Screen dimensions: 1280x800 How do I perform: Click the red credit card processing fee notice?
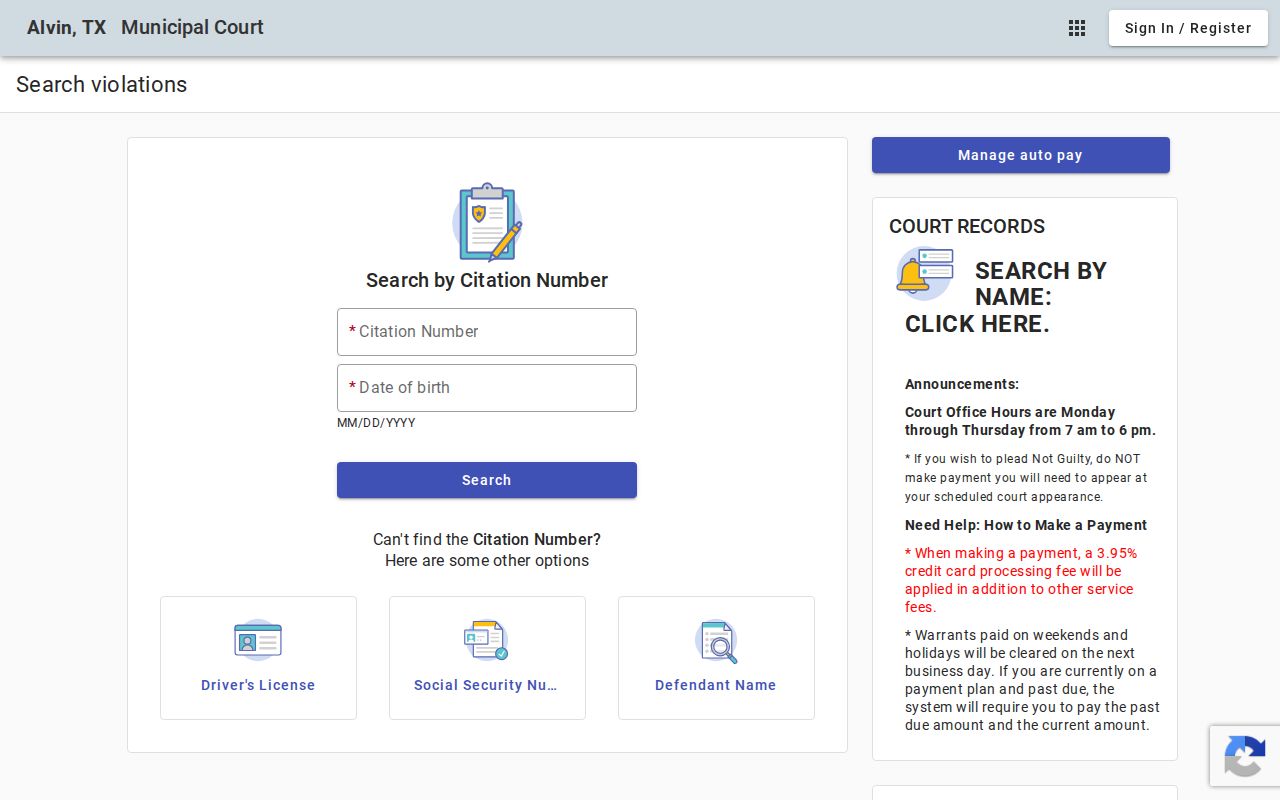coord(1021,580)
